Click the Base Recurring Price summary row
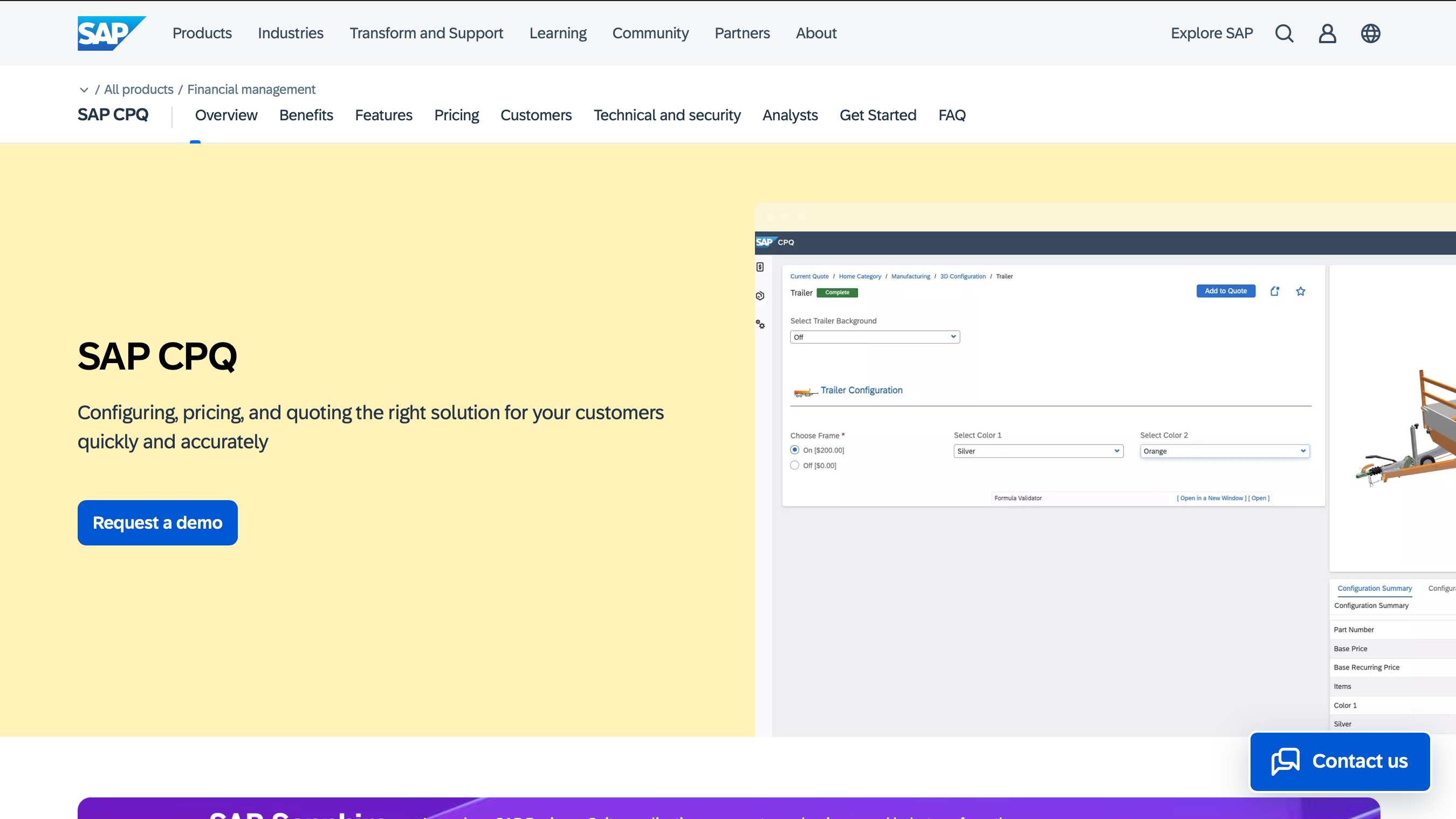 1393,667
